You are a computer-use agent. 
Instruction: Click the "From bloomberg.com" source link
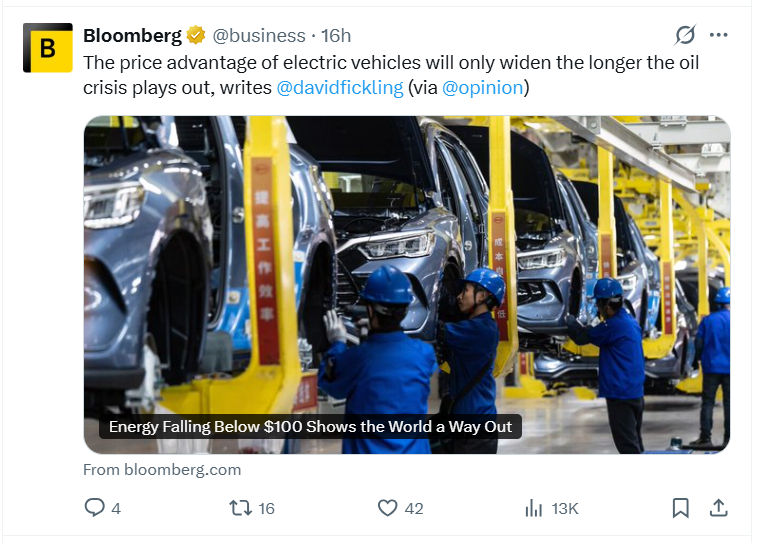(x=162, y=469)
